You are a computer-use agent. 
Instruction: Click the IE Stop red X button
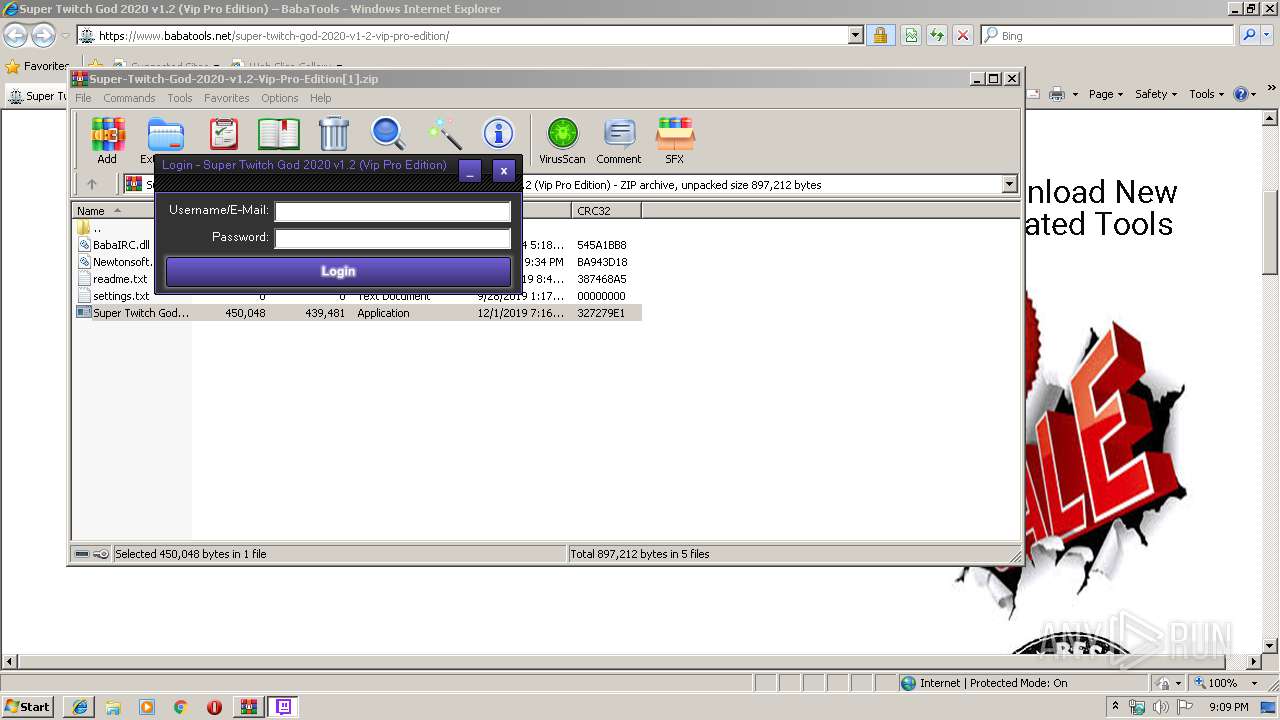[963, 35]
